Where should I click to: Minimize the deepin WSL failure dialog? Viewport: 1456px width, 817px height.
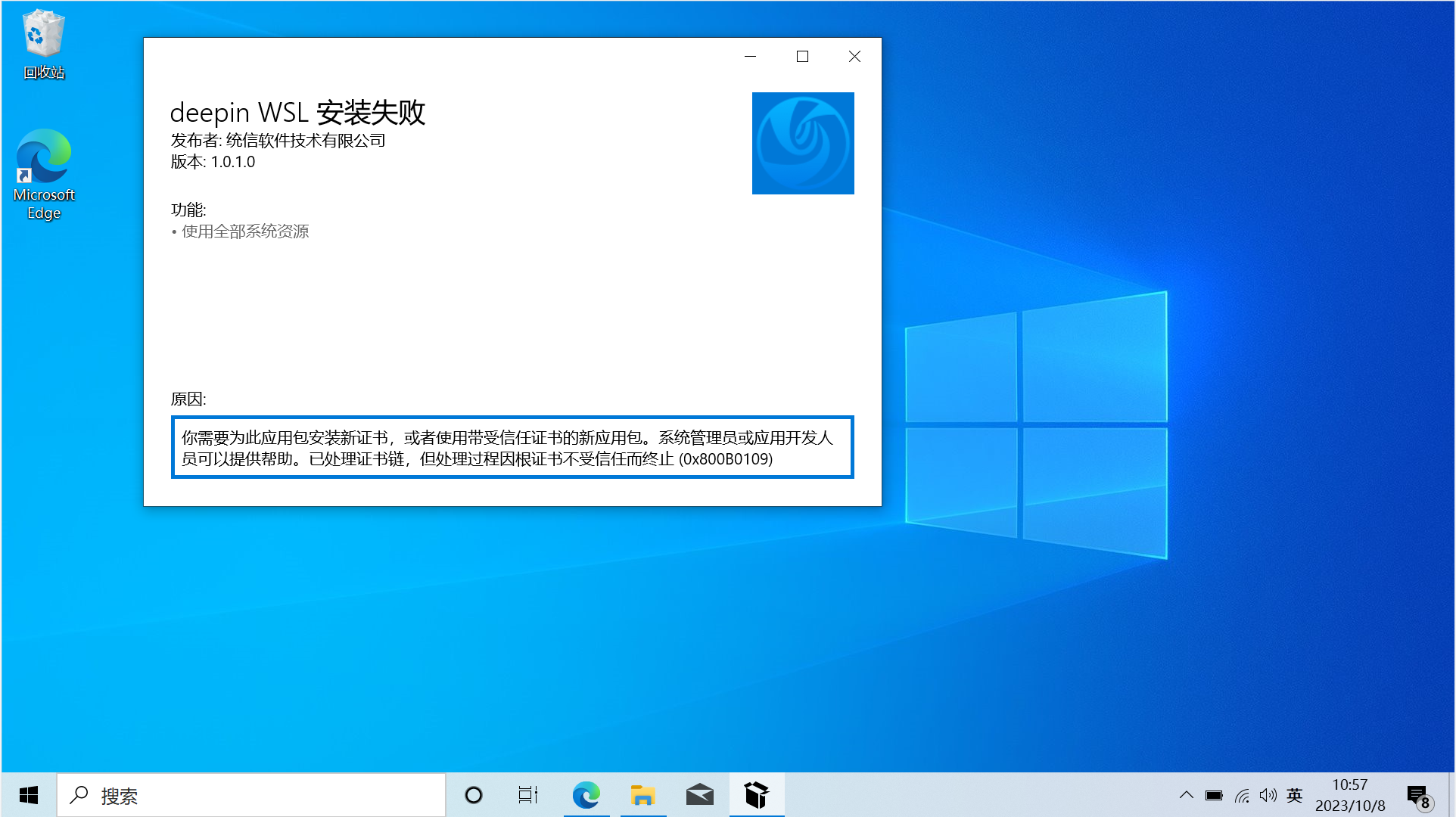pyautogui.click(x=750, y=56)
